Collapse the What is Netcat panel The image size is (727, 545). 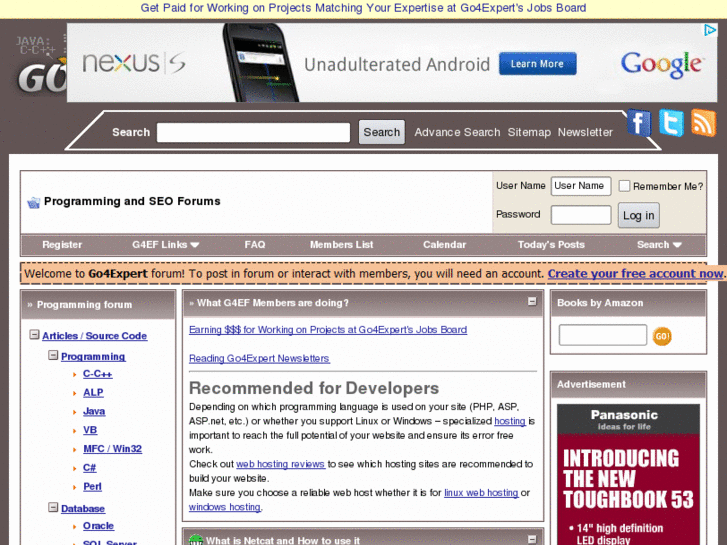click(532, 539)
